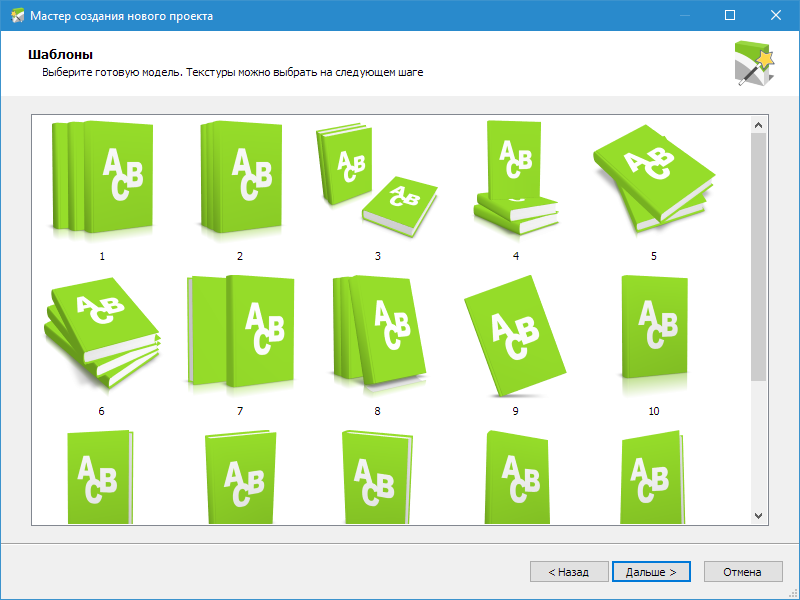Choose template 10 with a single upright book
The image size is (800, 600).
click(654, 334)
